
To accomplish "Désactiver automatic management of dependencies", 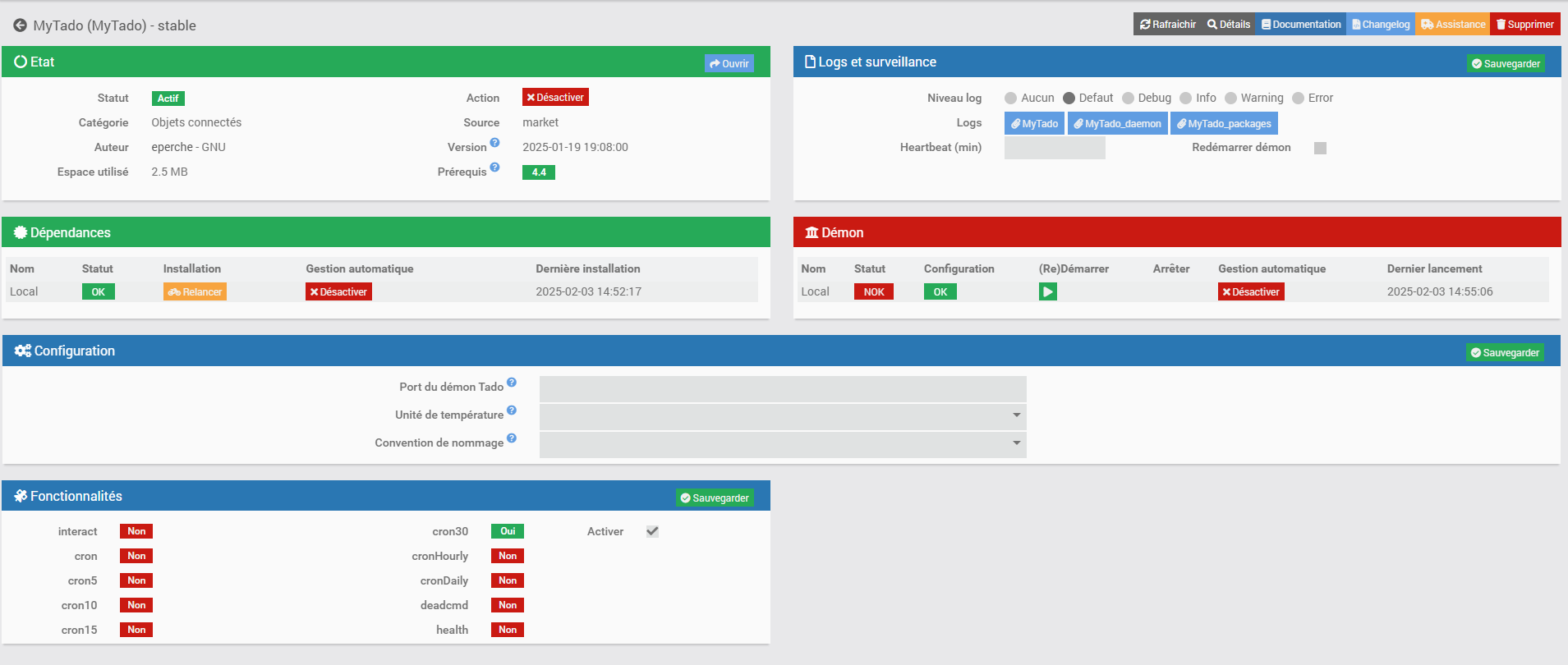I will click(x=338, y=291).
